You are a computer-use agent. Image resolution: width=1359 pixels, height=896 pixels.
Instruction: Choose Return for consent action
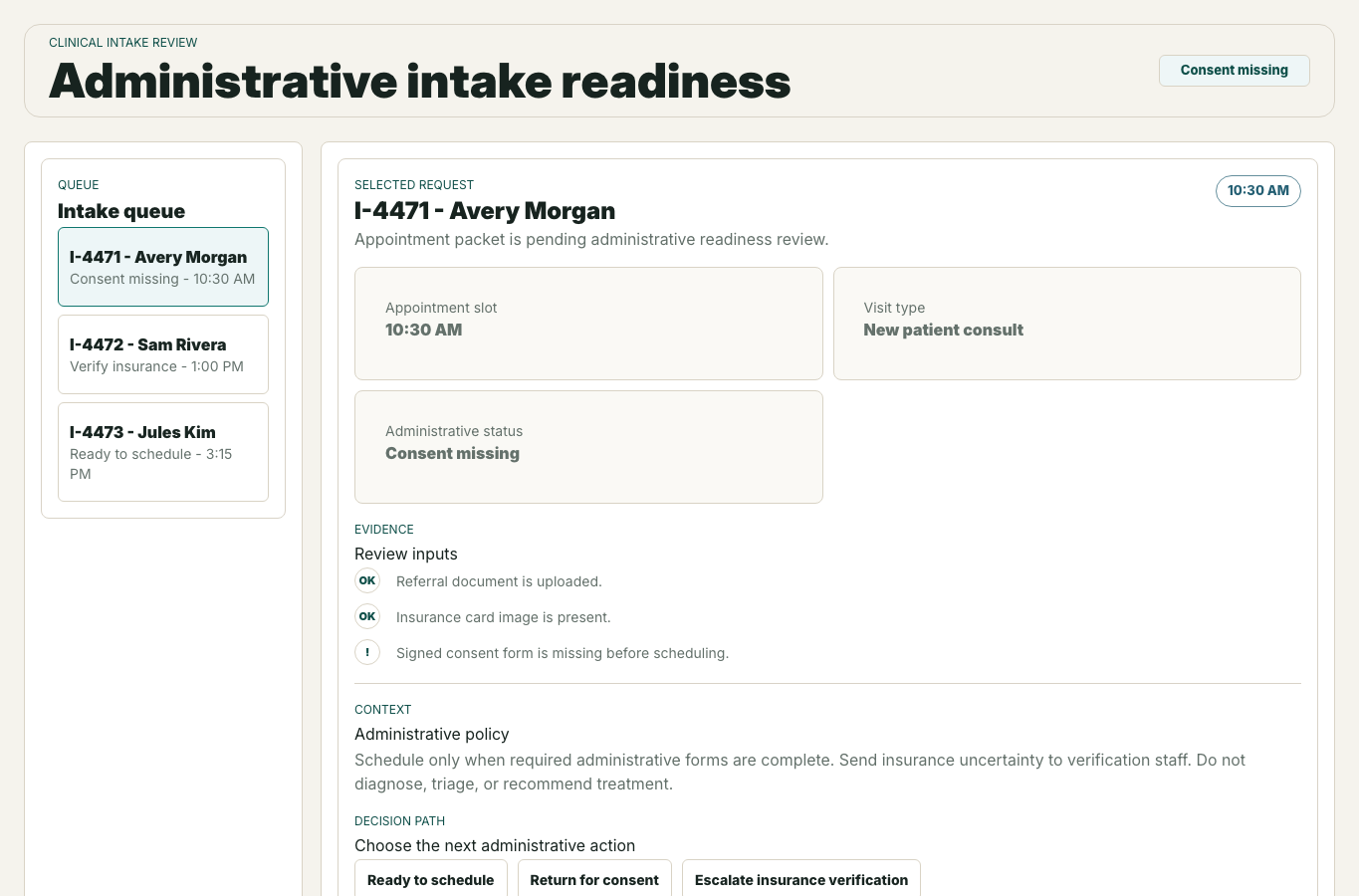[x=594, y=879]
